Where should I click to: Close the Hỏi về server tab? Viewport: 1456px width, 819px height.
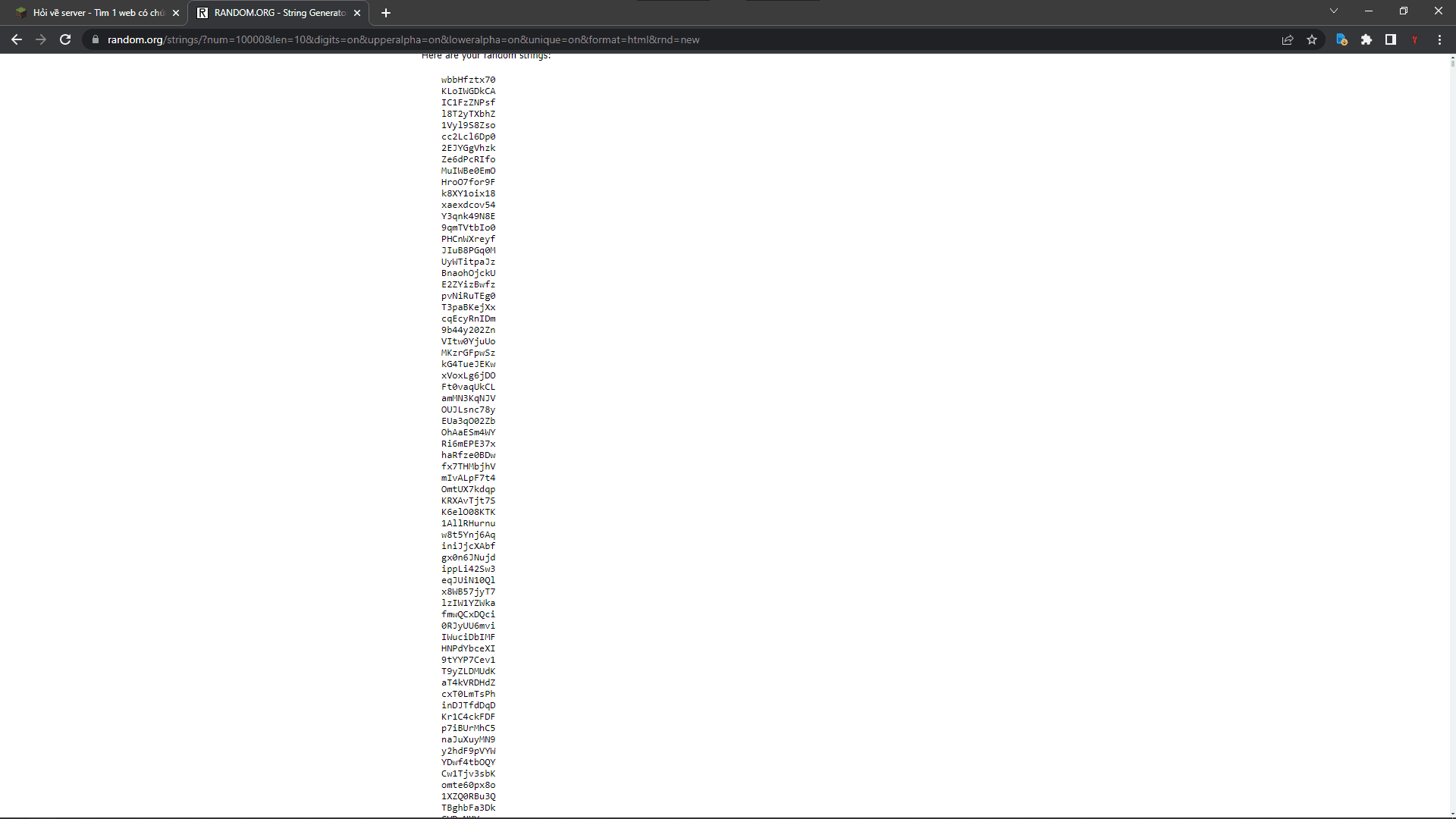(x=176, y=13)
